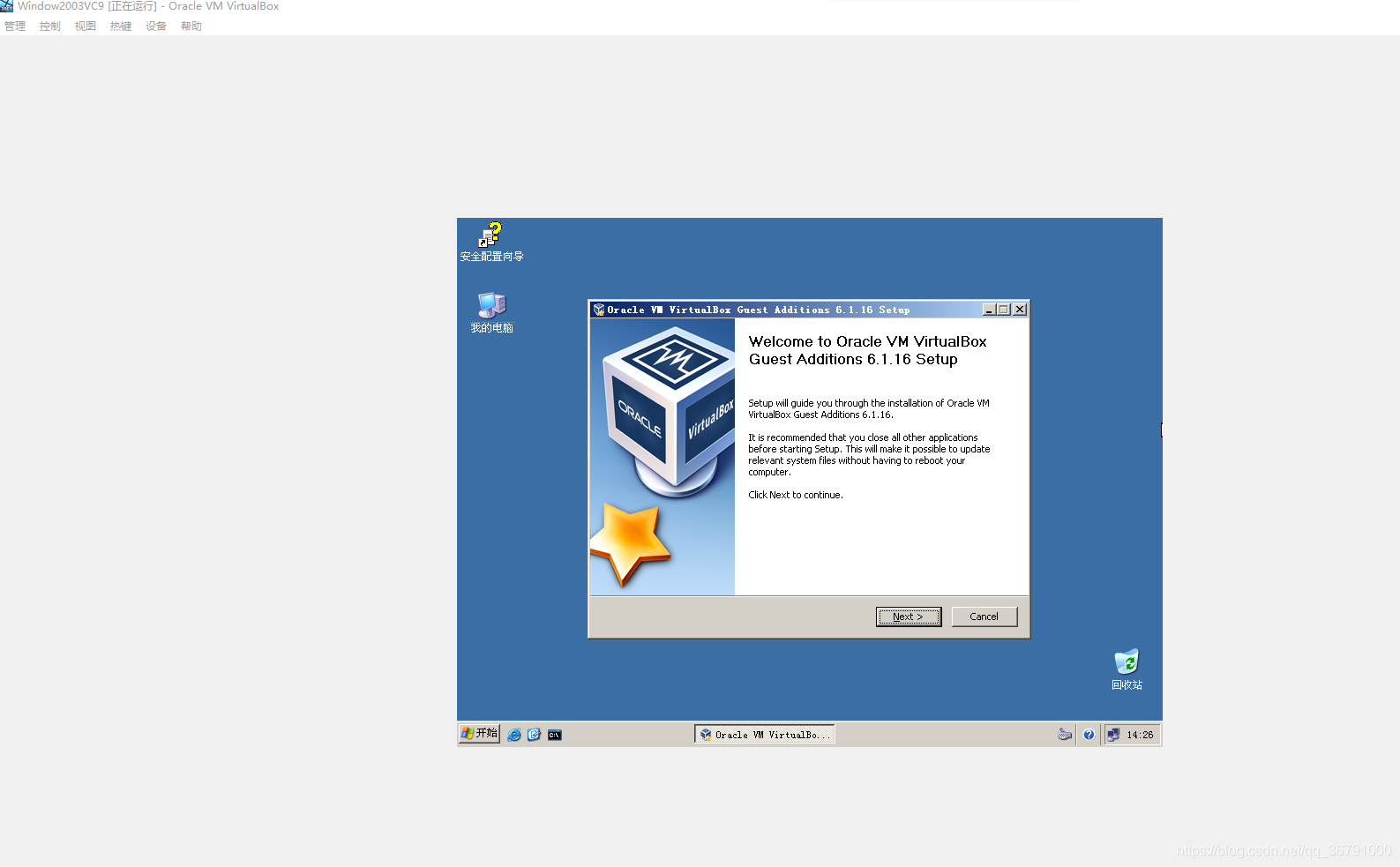Click the network computers tray icon
Screen dimensions: 1400x867
tap(1113, 735)
